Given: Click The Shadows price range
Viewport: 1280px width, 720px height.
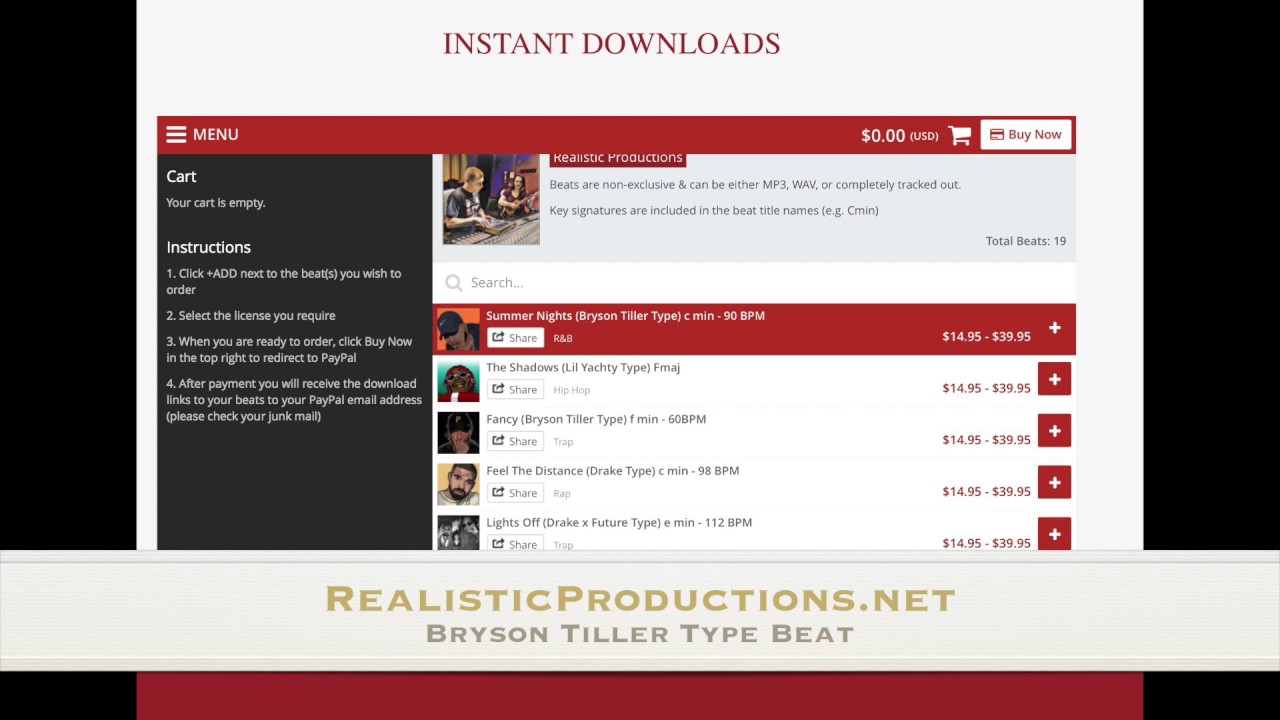Looking at the screenshot, I should tap(986, 388).
